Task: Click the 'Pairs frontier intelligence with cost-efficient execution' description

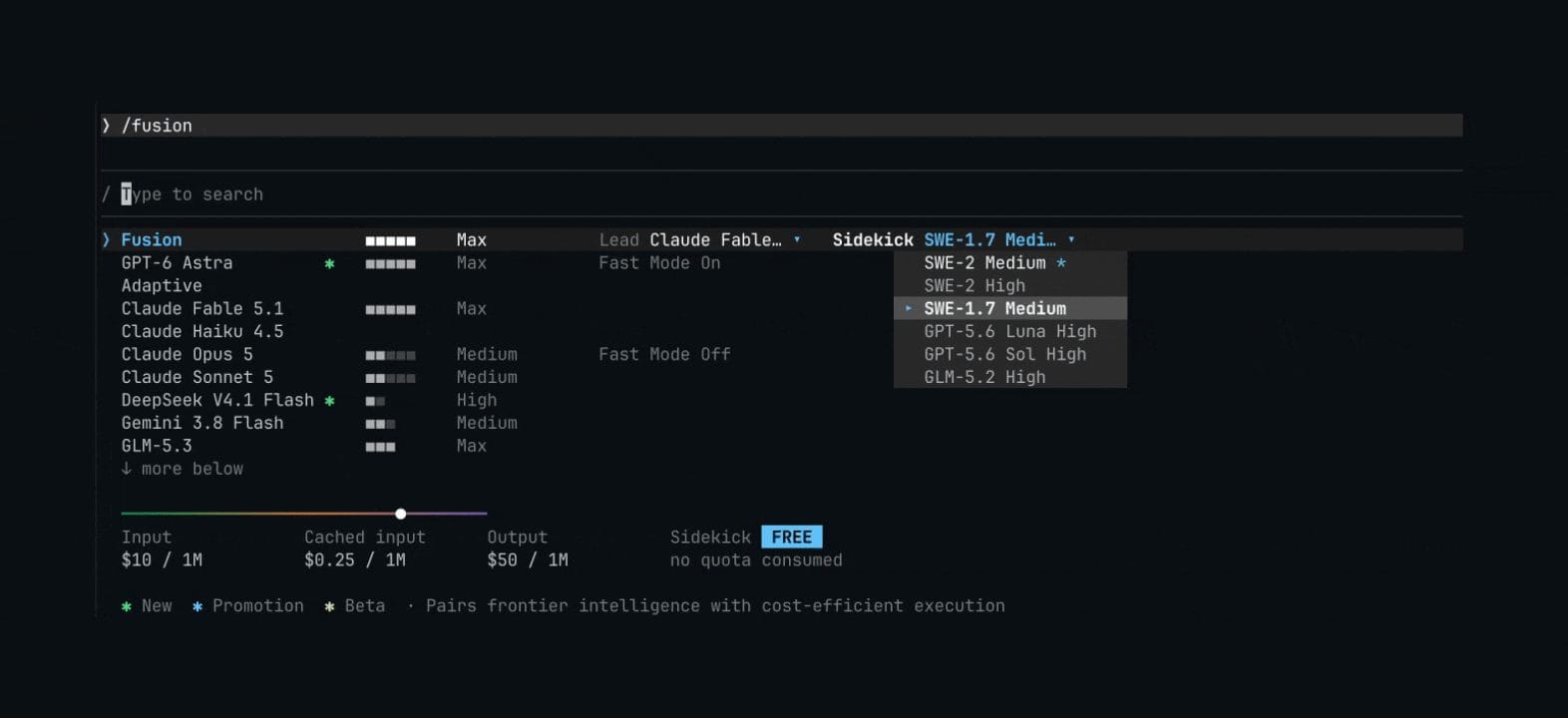Action: point(715,606)
